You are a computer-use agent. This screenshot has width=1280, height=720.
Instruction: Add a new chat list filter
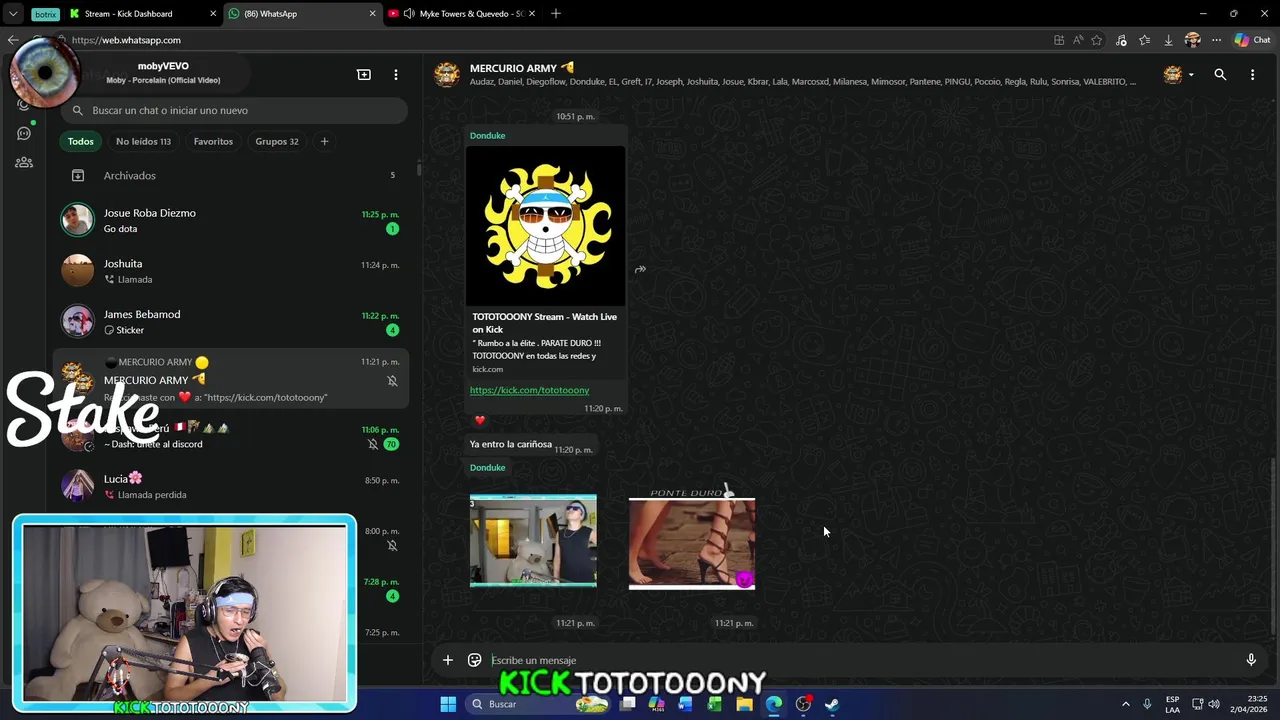[x=324, y=141]
